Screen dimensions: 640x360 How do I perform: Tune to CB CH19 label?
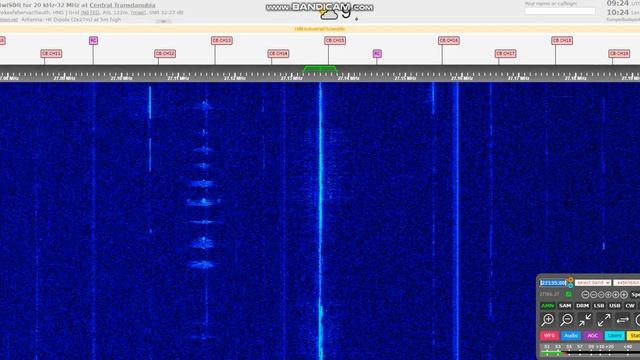(619, 53)
